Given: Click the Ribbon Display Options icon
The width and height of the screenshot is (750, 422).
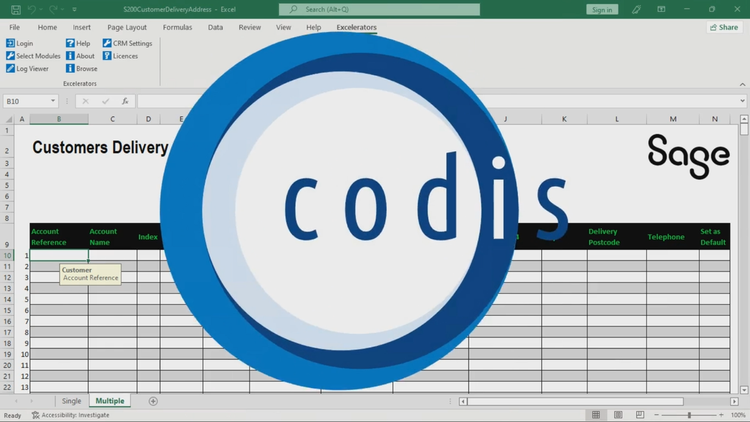Looking at the screenshot, I should [x=661, y=9].
